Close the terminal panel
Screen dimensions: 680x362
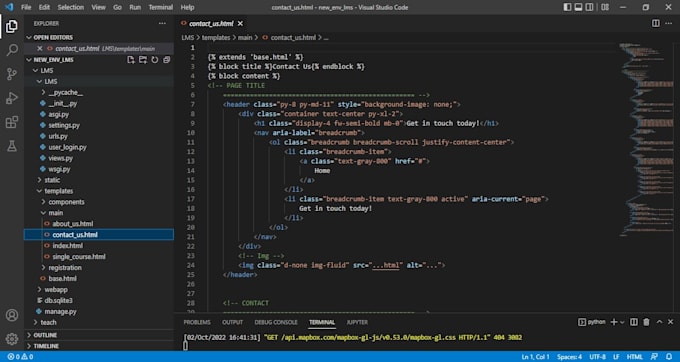(x=670, y=322)
